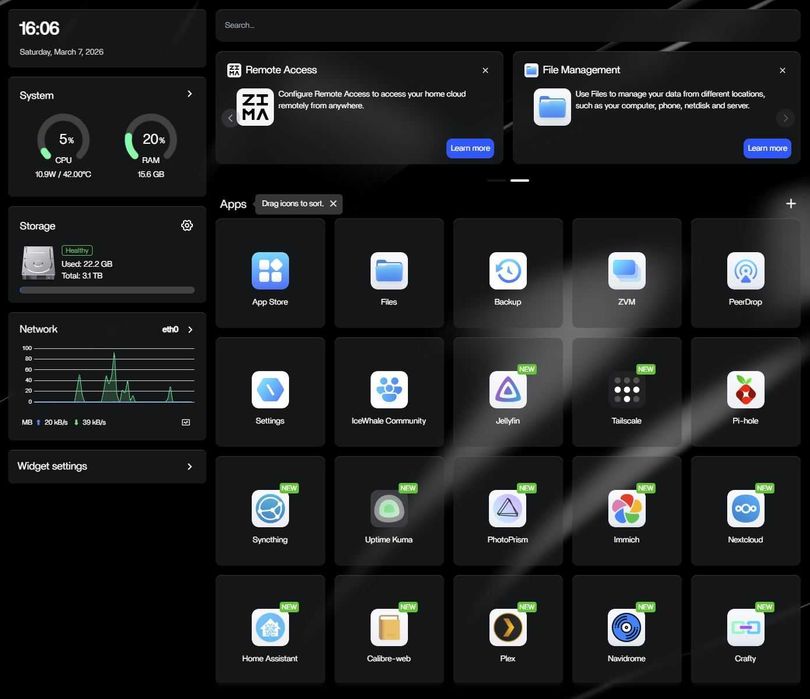Click the Apps section heading
This screenshot has width=810, height=699.
(x=233, y=204)
